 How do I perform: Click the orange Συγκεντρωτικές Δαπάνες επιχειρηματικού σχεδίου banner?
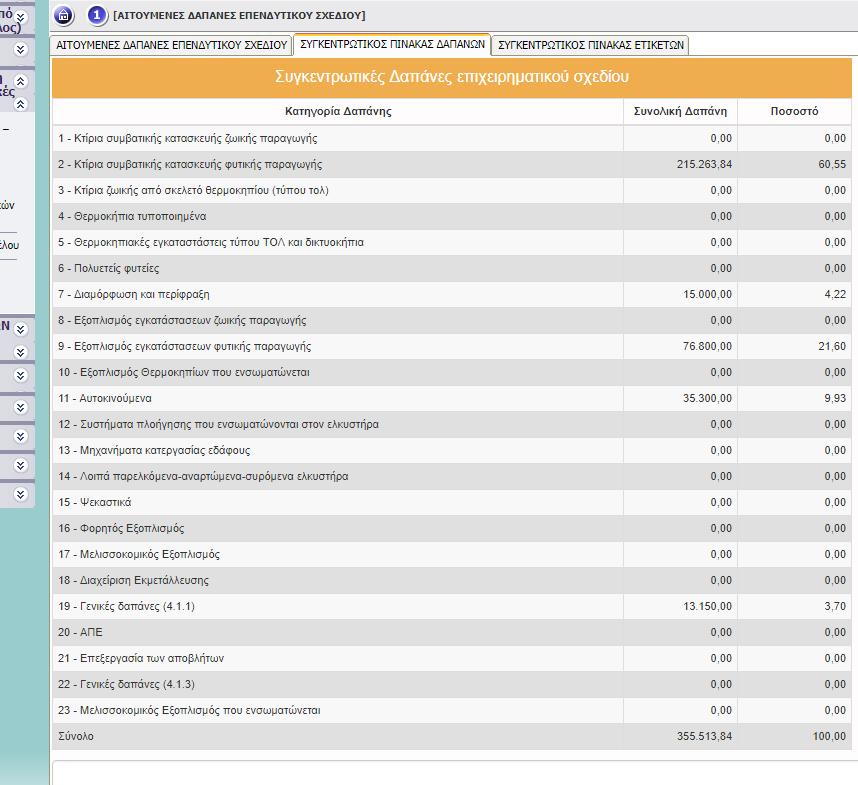click(452, 77)
